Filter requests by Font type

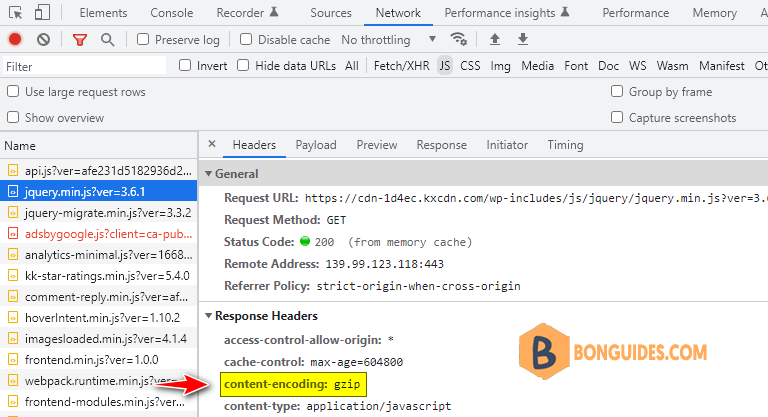pos(576,66)
